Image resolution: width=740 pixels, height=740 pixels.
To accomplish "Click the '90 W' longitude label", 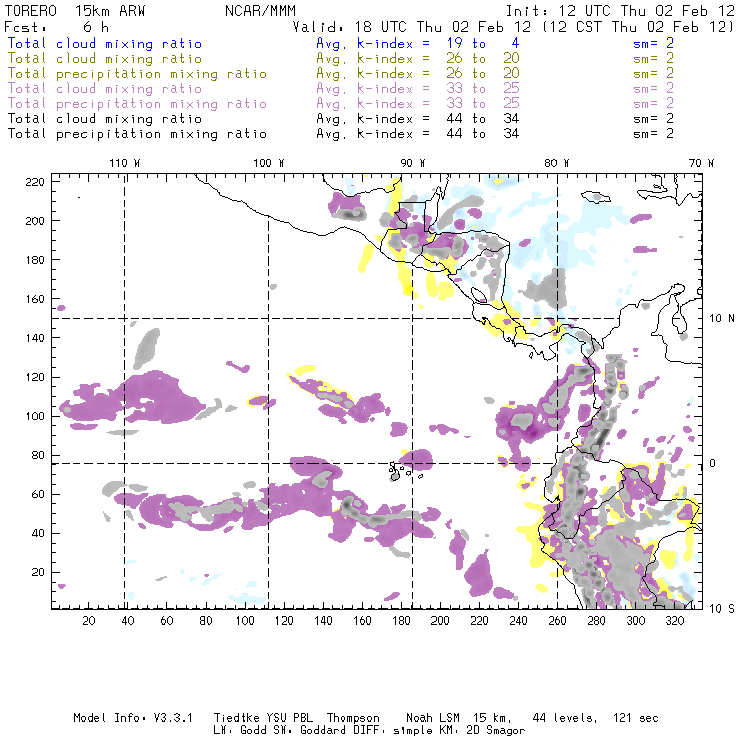I will [x=413, y=163].
